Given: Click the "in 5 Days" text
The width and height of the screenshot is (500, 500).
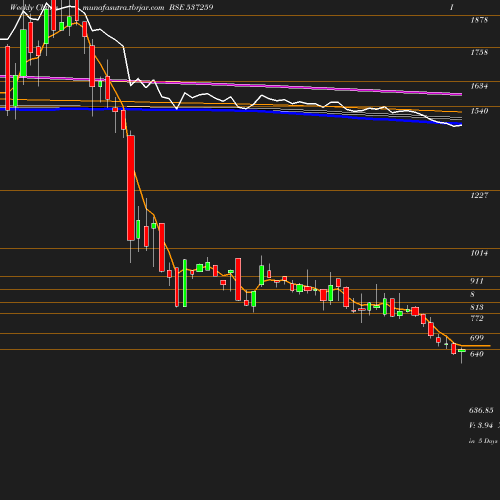Looking at the screenshot, I should click(x=483, y=441).
